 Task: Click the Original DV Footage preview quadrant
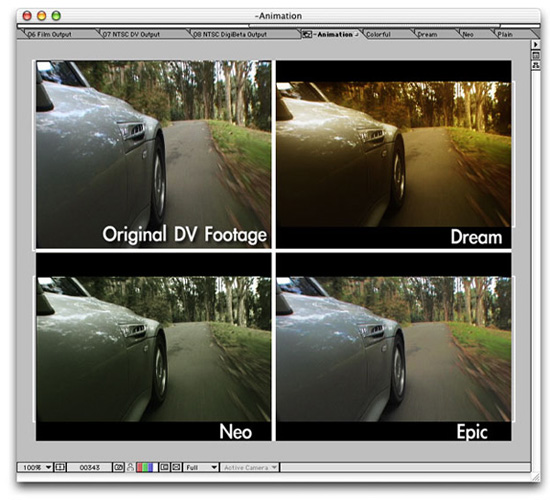click(x=153, y=154)
